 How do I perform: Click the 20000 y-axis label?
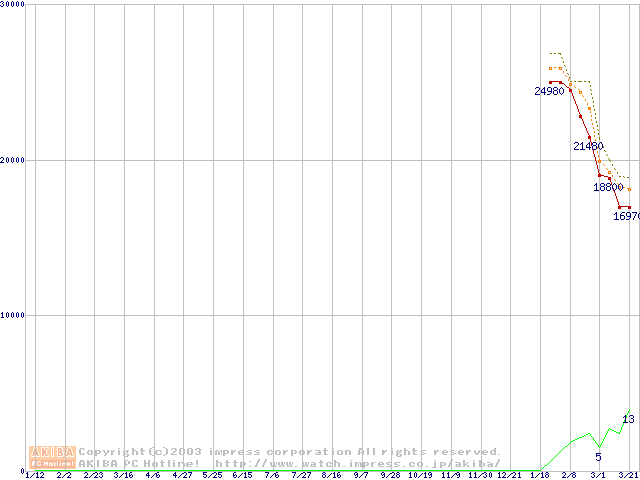14,160
